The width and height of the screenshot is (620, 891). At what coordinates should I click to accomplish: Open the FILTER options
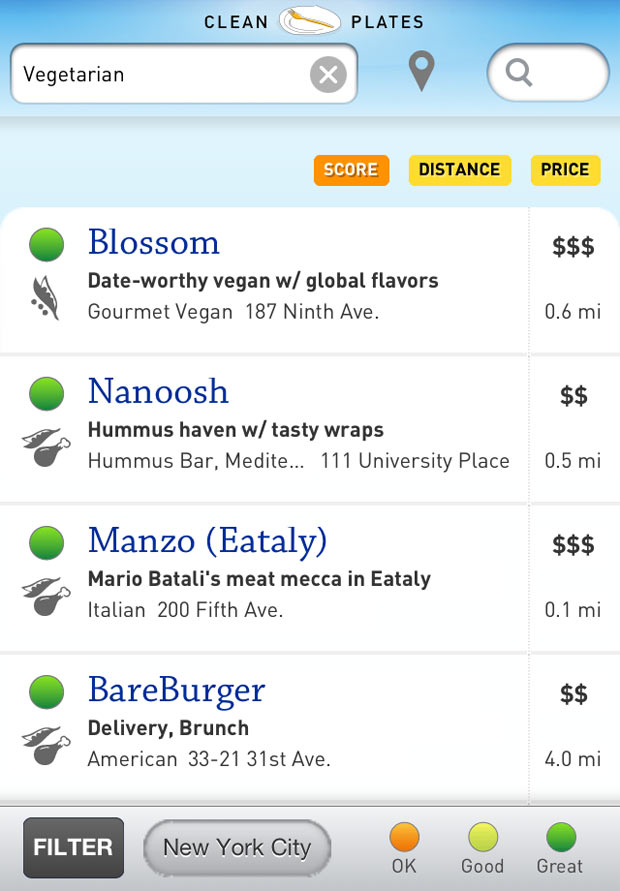72,847
